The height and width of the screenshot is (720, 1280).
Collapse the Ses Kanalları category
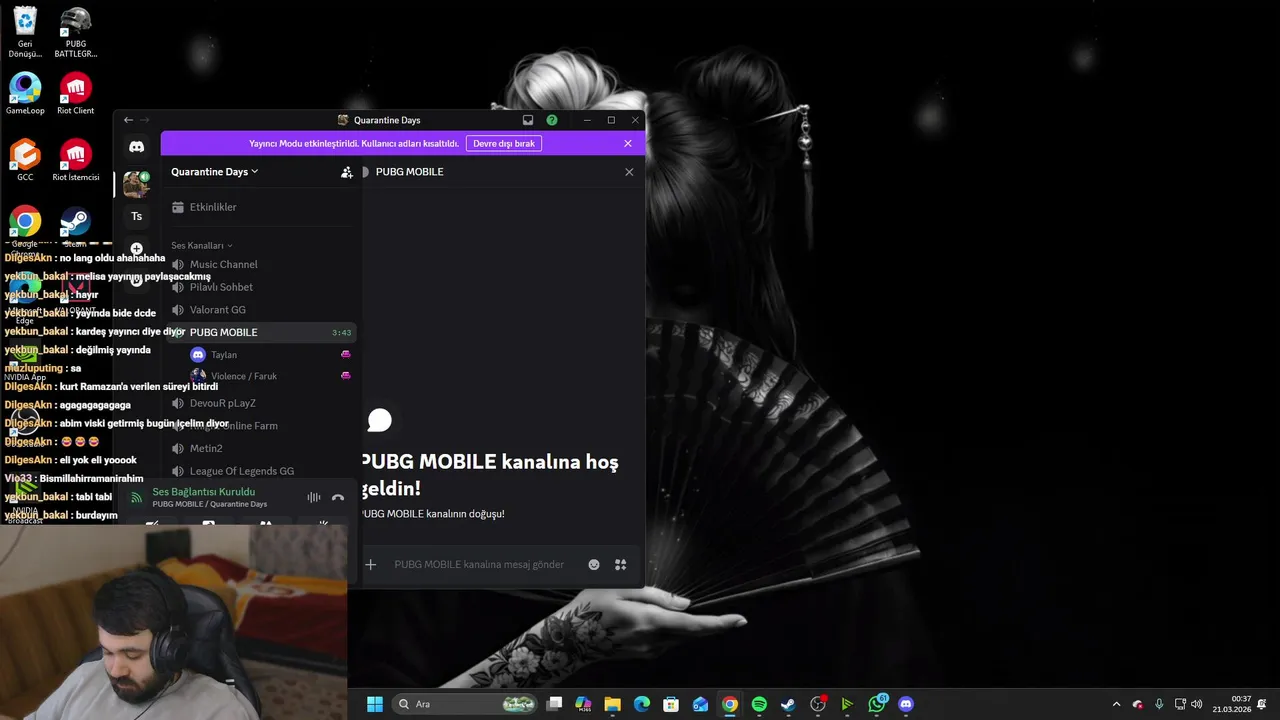tap(201, 245)
